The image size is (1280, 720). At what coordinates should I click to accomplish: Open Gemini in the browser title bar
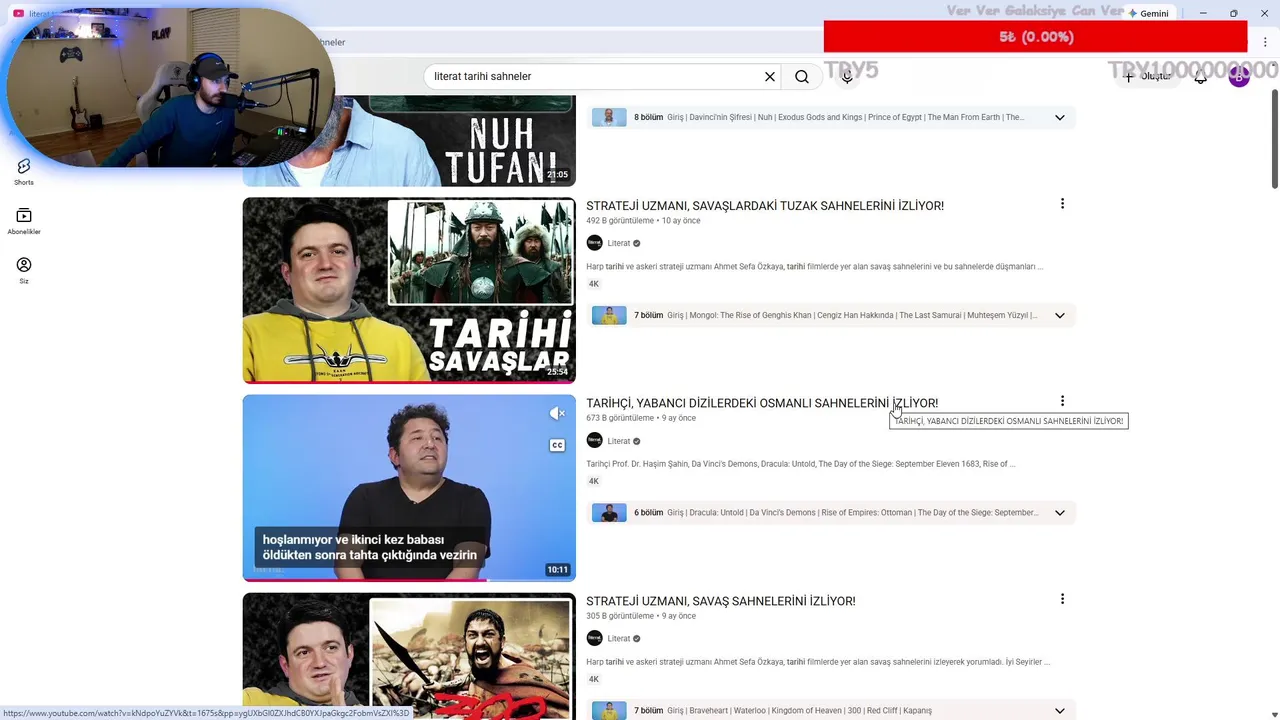pyautogui.click(x=1148, y=13)
